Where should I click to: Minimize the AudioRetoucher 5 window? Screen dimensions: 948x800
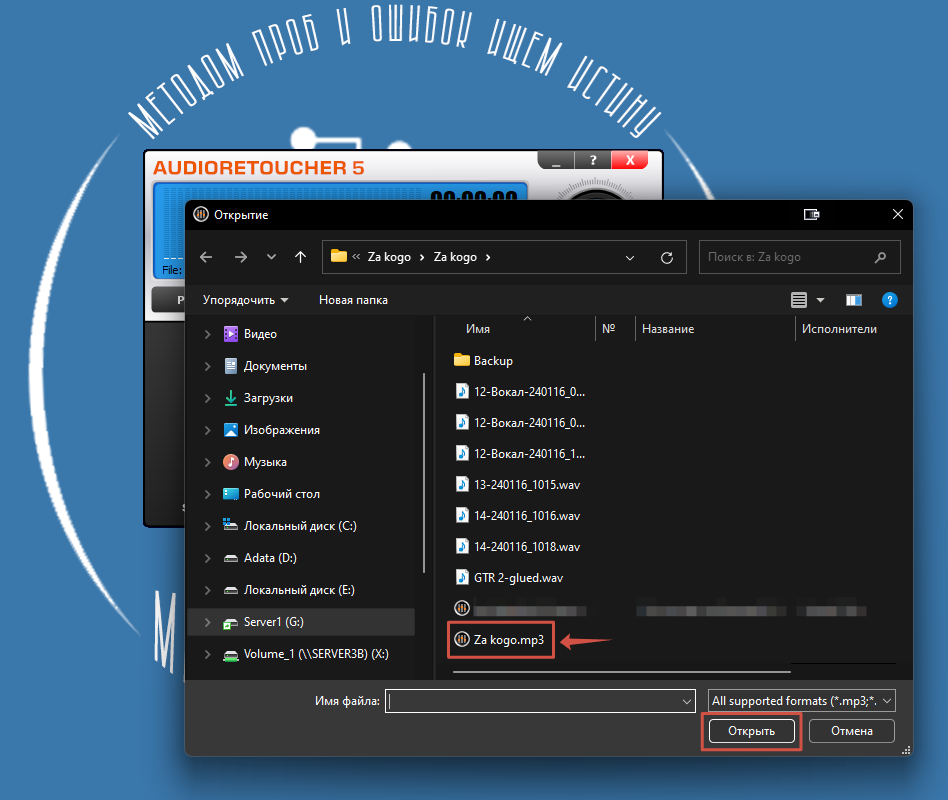pos(556,160)
